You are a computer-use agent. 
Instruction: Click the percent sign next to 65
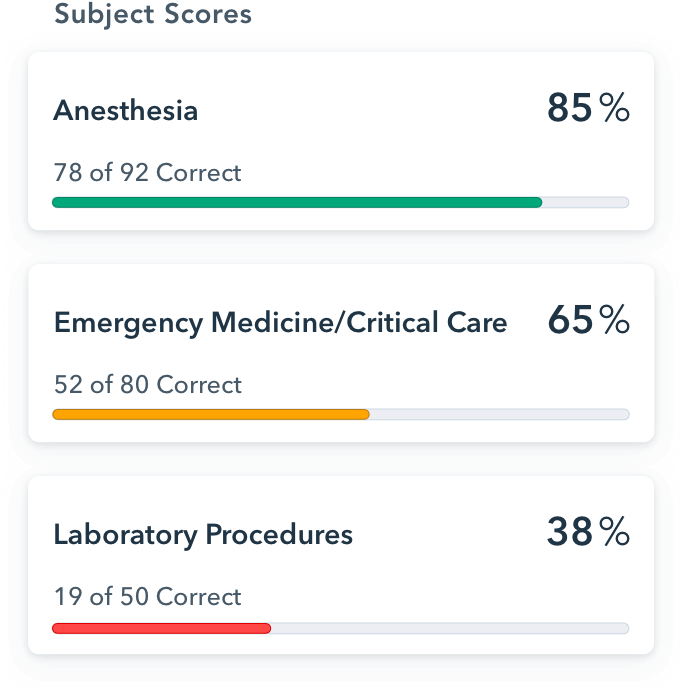tap(615, 322)
